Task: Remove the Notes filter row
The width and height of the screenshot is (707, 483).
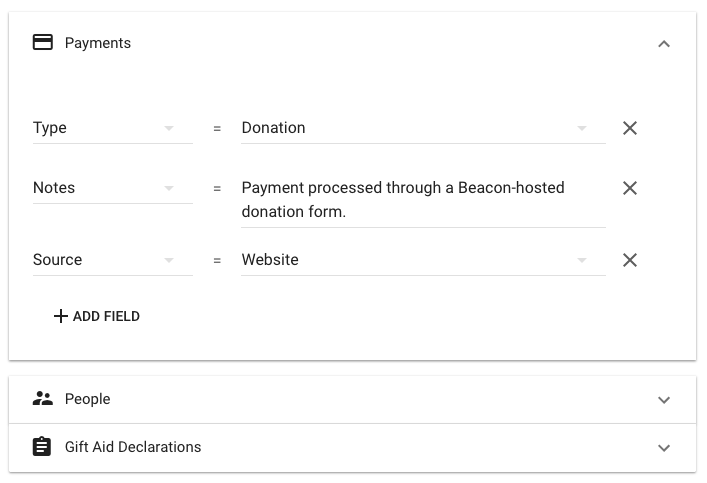Action: pyautogui.click(x=630, y=188)
